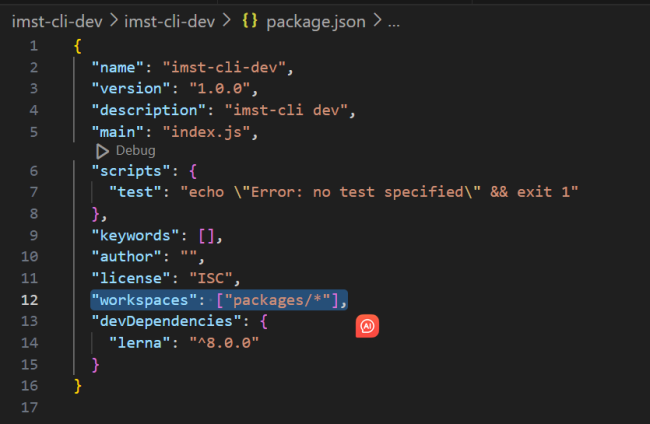Click the "description" key
650x424 pixels.
pos(148,110)
